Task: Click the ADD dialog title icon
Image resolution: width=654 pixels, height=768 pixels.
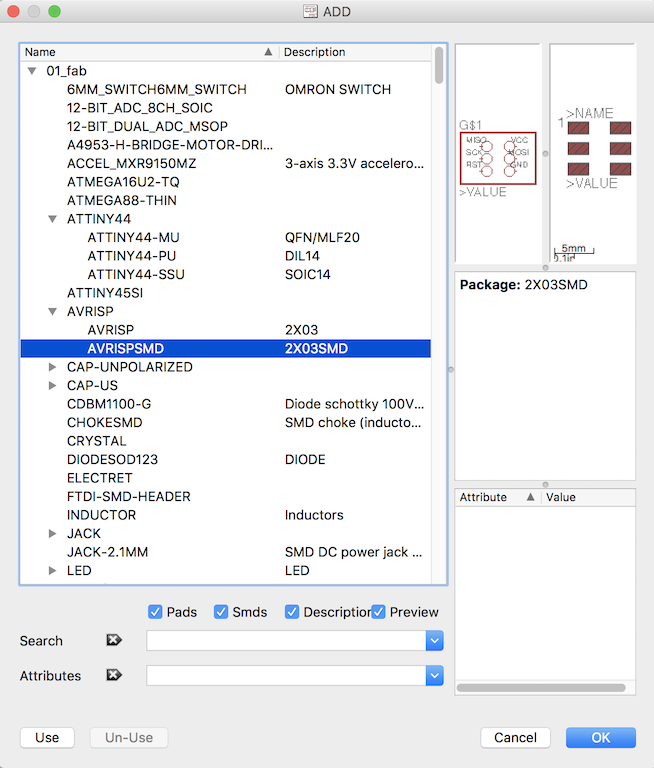Action: point(310,11)
